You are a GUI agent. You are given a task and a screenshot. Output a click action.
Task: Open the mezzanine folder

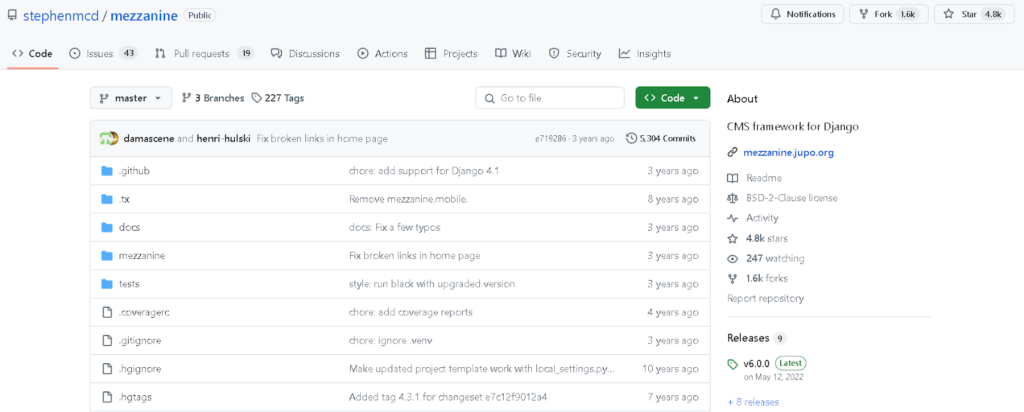tap(142, 255)
